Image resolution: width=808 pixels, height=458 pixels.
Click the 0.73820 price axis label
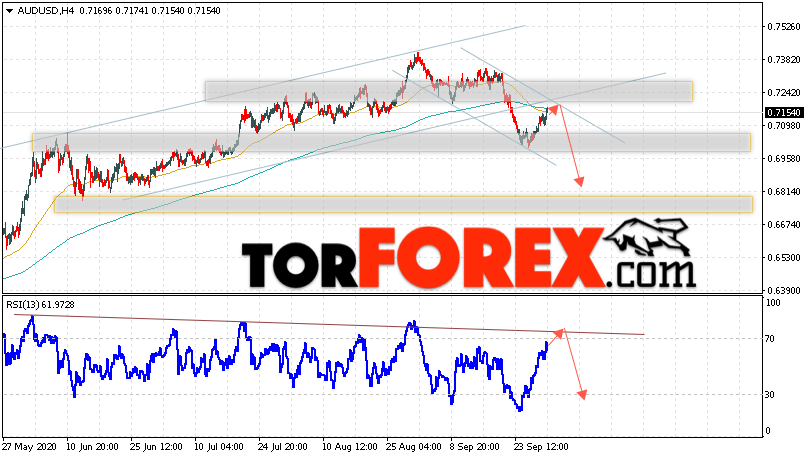(x=784, y=60)
